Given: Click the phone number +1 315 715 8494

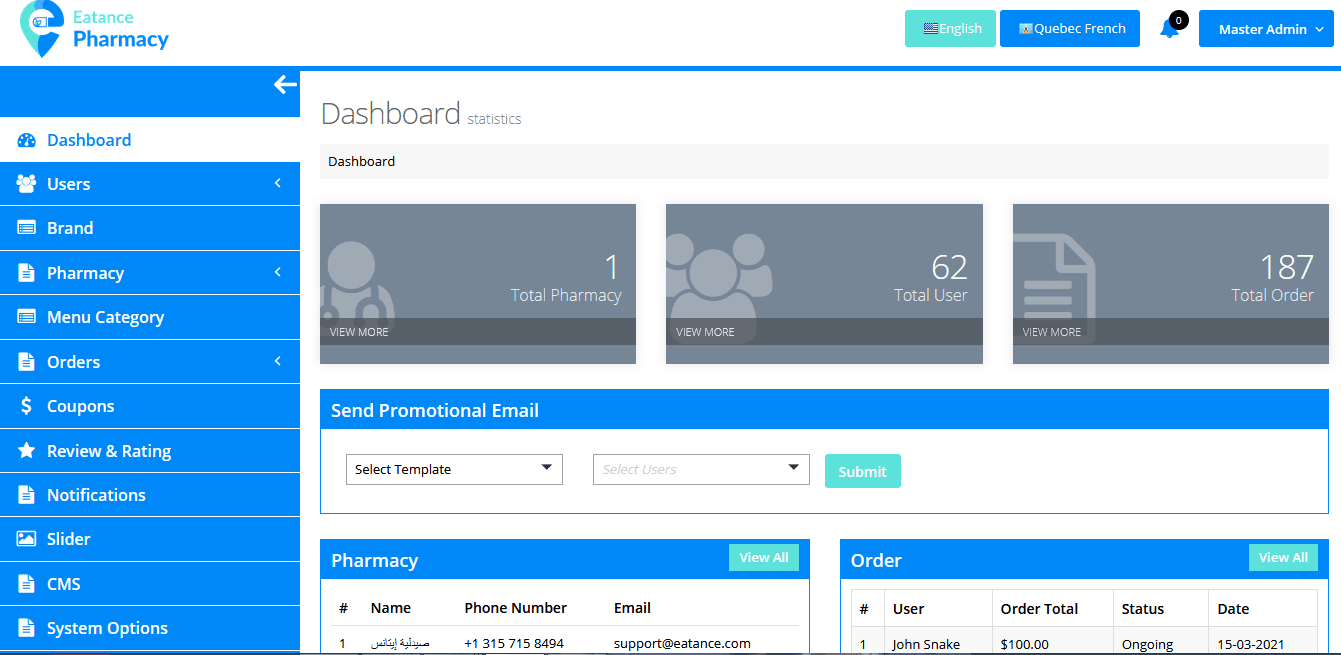Looking at the screenshot, I should (514, 643).
